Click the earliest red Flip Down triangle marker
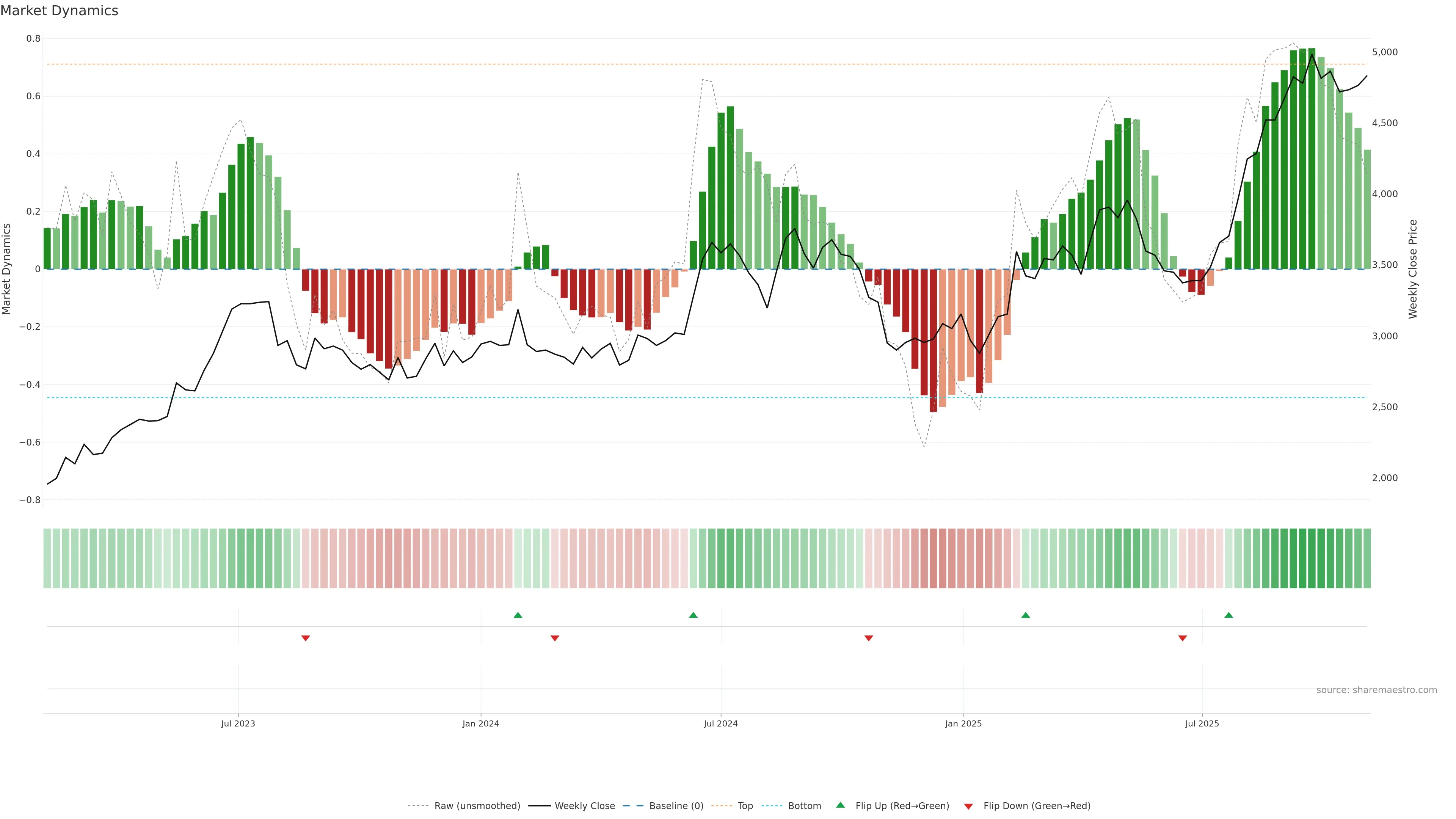 (x=305, y=638)
